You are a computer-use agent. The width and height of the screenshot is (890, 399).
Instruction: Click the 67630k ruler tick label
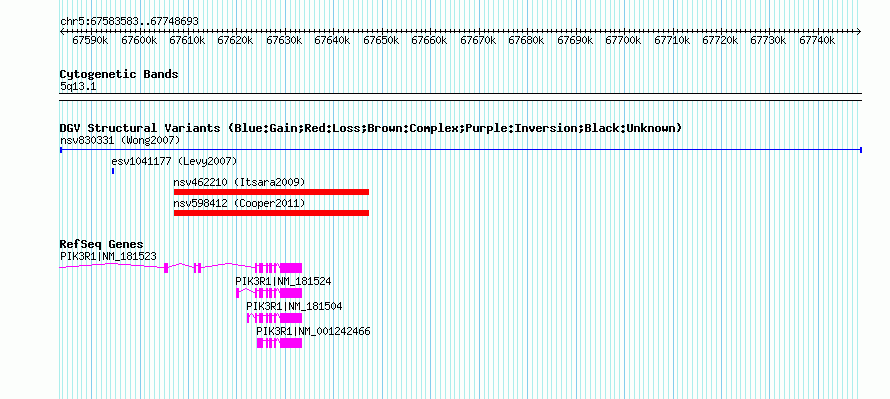pos(284,40)
